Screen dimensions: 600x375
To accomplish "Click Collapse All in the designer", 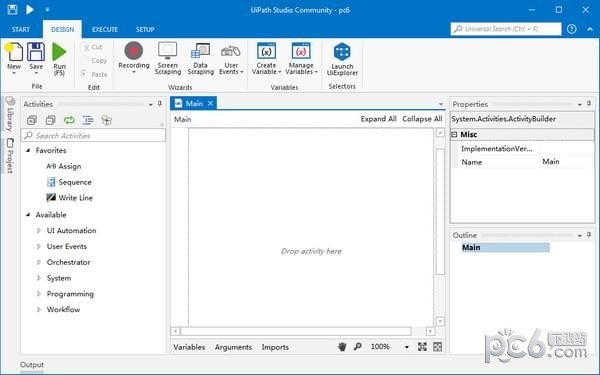I will (x=422, y=119).
